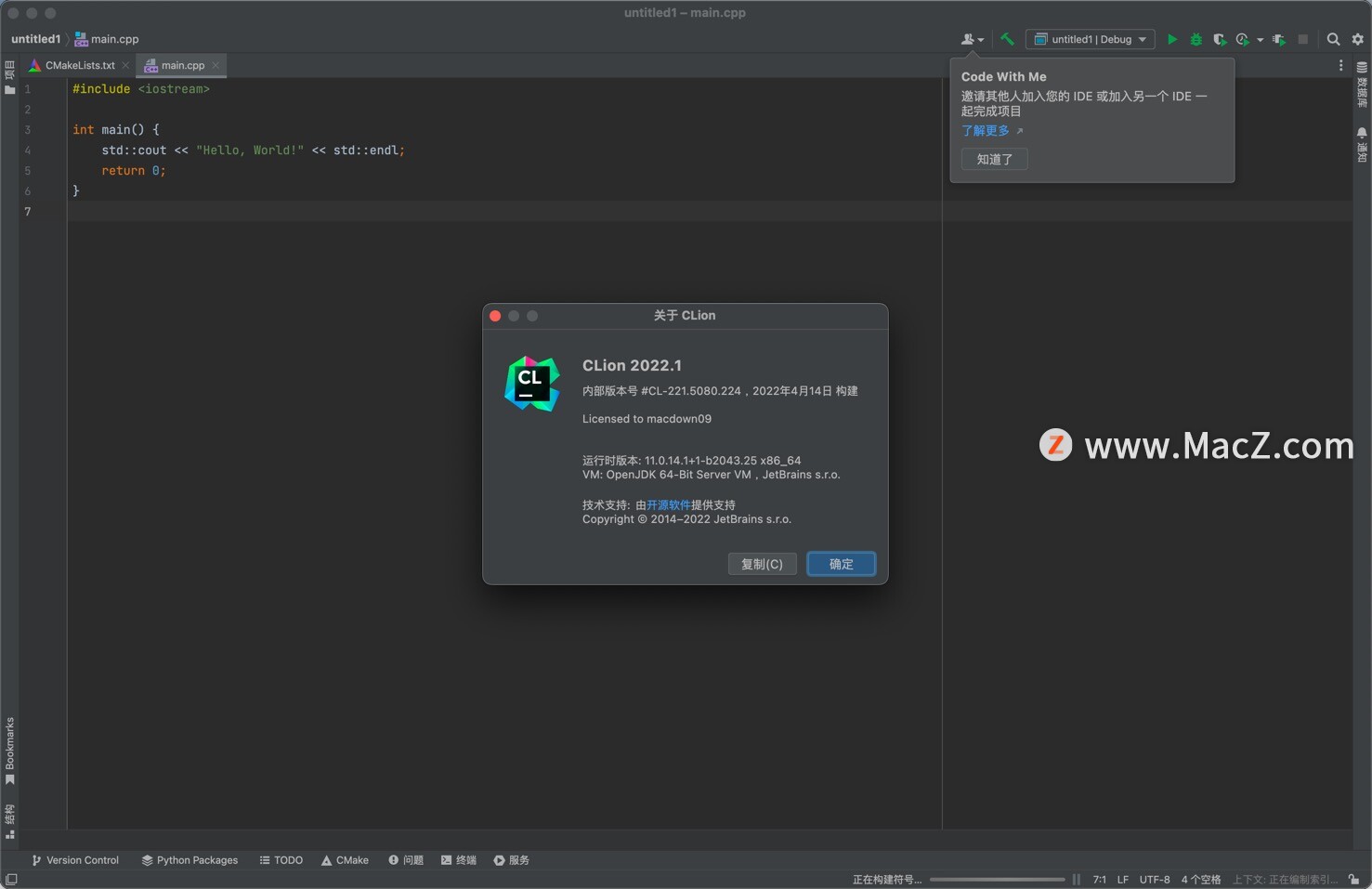Click the Valgrind Memcheck run icon

[x=1279, y=39]
